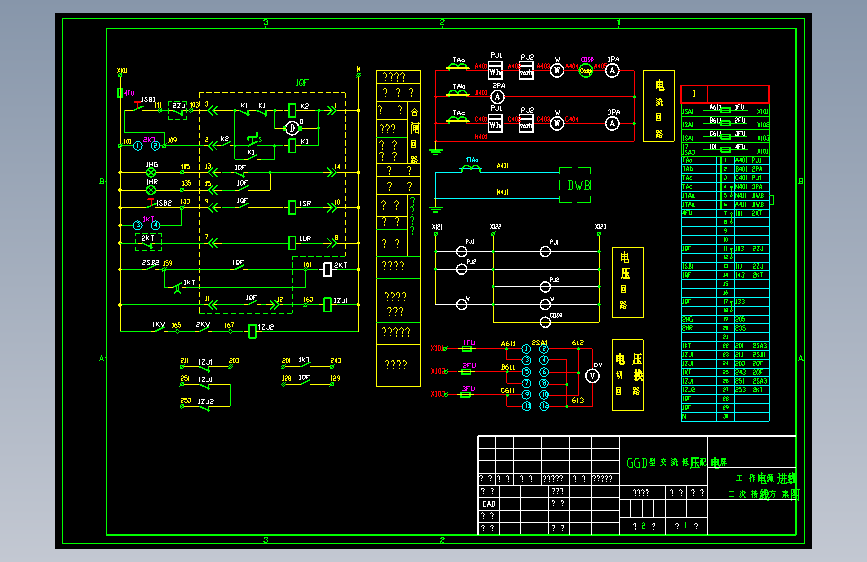Click the 2ZJ dashed contact box
Viewport: 867px width, 562px height.
coord(177,110)
